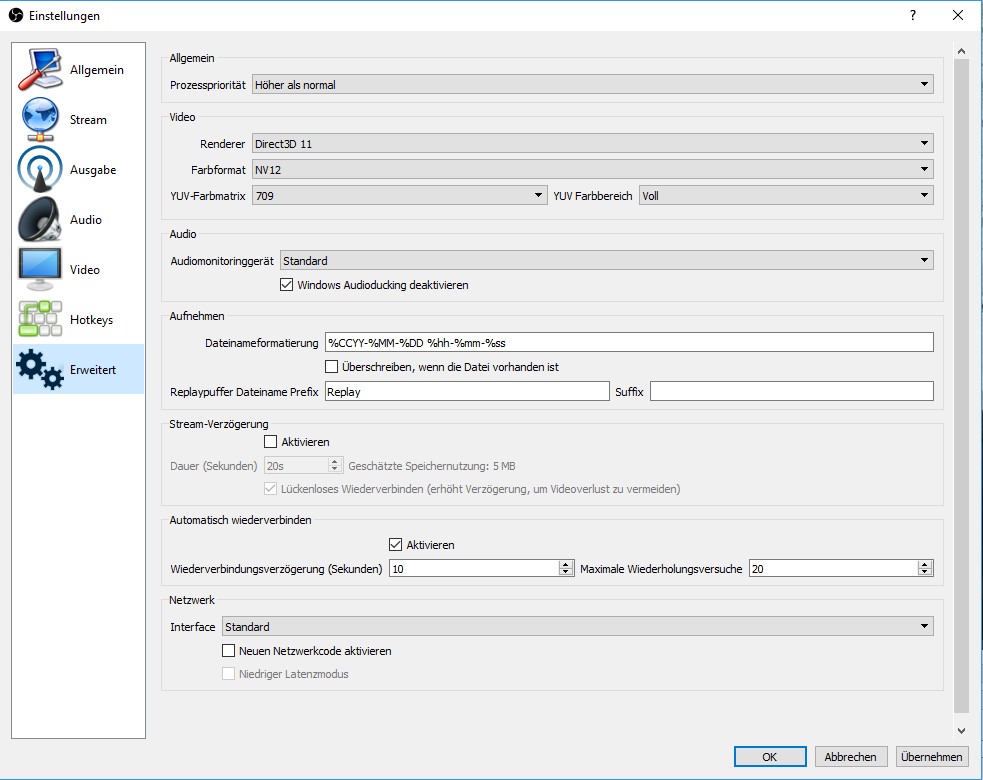Open the Prozesspriorität dropdown
This screenshot has width=983, height=780.
[592, 85]
